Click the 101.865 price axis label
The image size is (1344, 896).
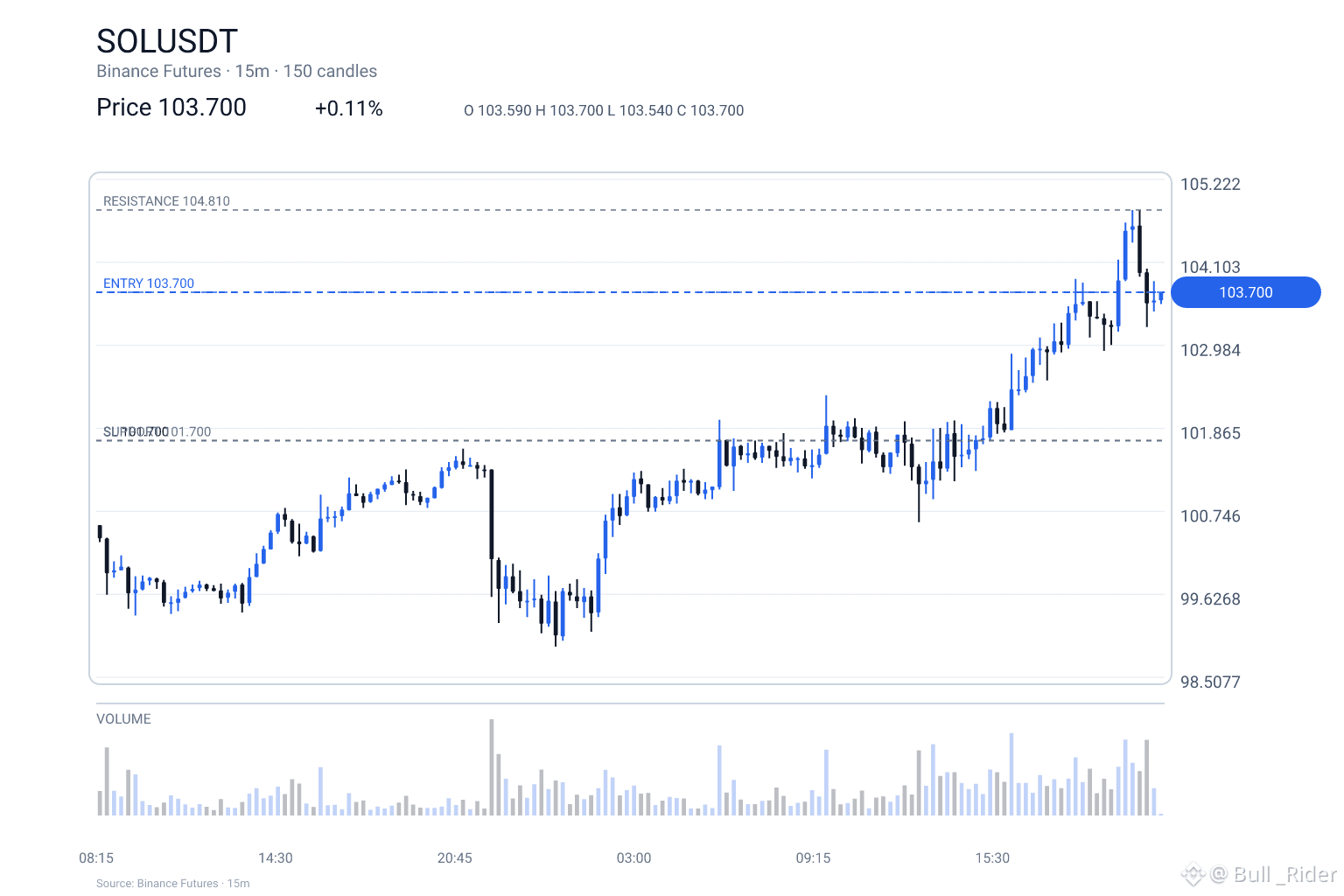coord(1210,433)
